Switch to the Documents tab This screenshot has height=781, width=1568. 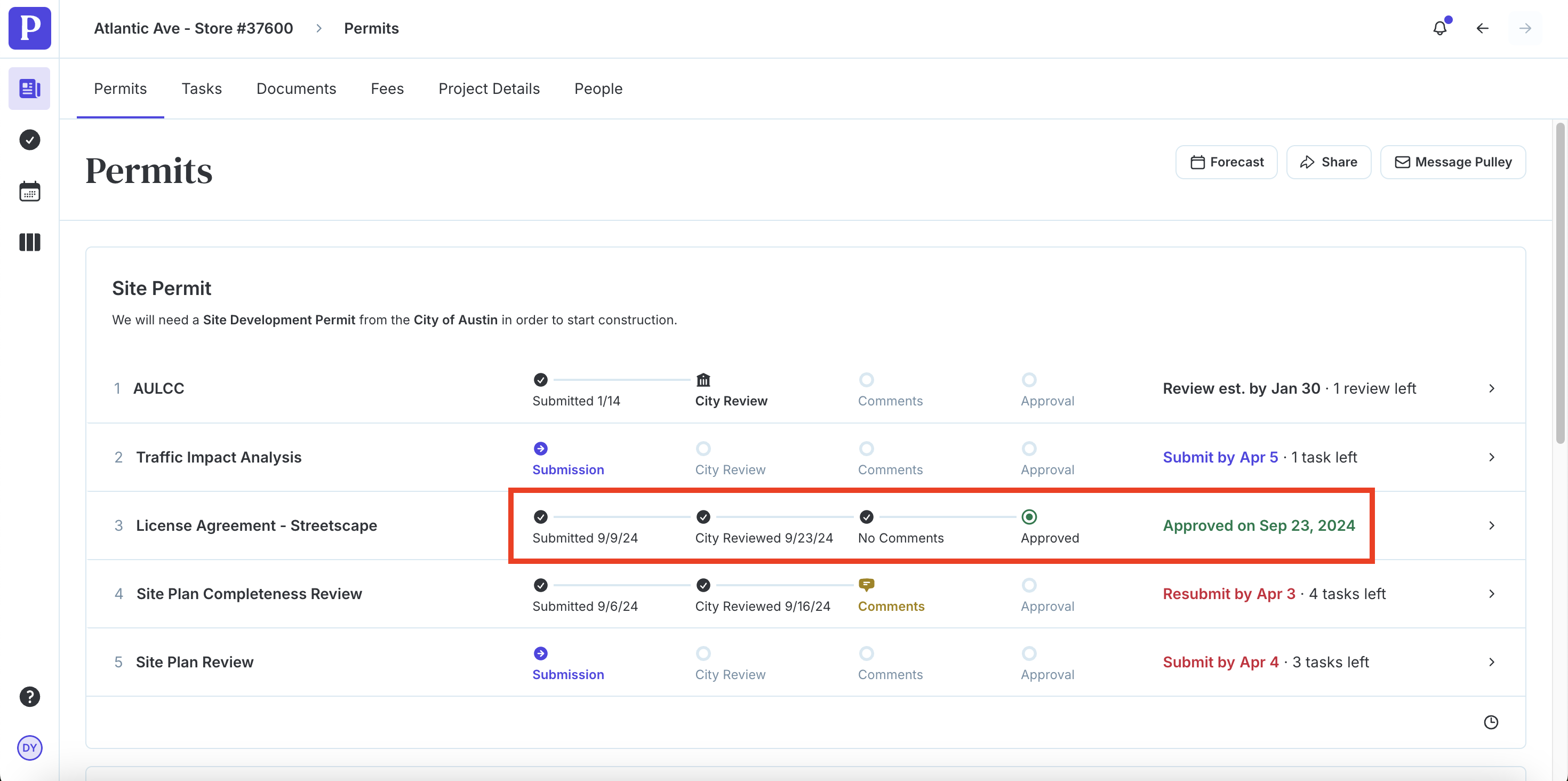point(296,89)
